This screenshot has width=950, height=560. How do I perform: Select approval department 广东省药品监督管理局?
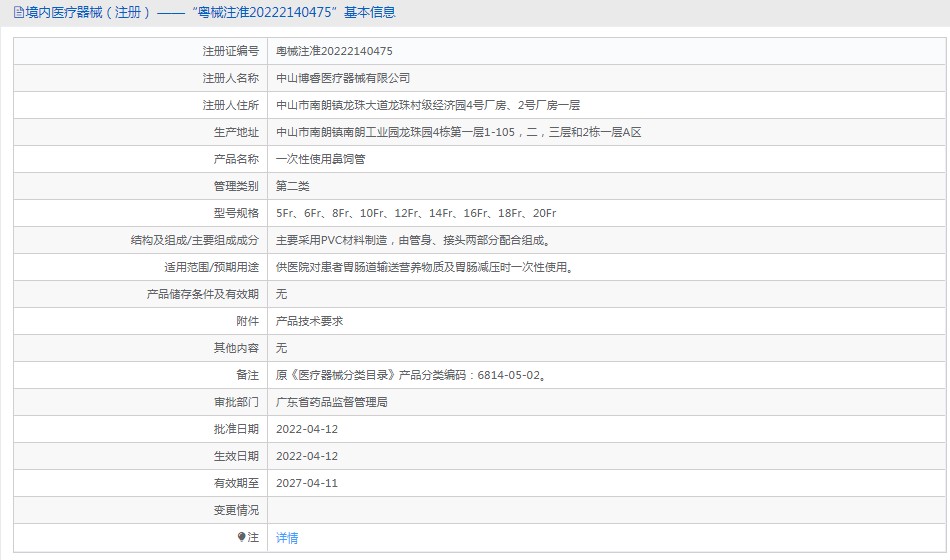pyautogui.click(x=331, y=402)
